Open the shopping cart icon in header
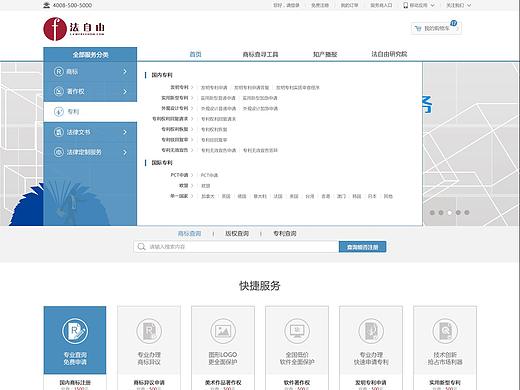The image size is (520, 390). 418,28
